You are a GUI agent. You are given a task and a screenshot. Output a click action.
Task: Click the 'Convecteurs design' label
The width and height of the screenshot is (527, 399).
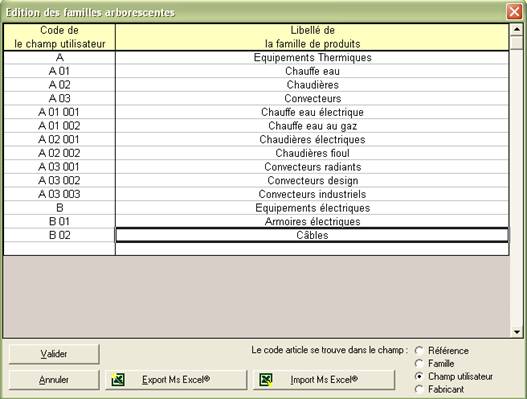coord(312,181)
